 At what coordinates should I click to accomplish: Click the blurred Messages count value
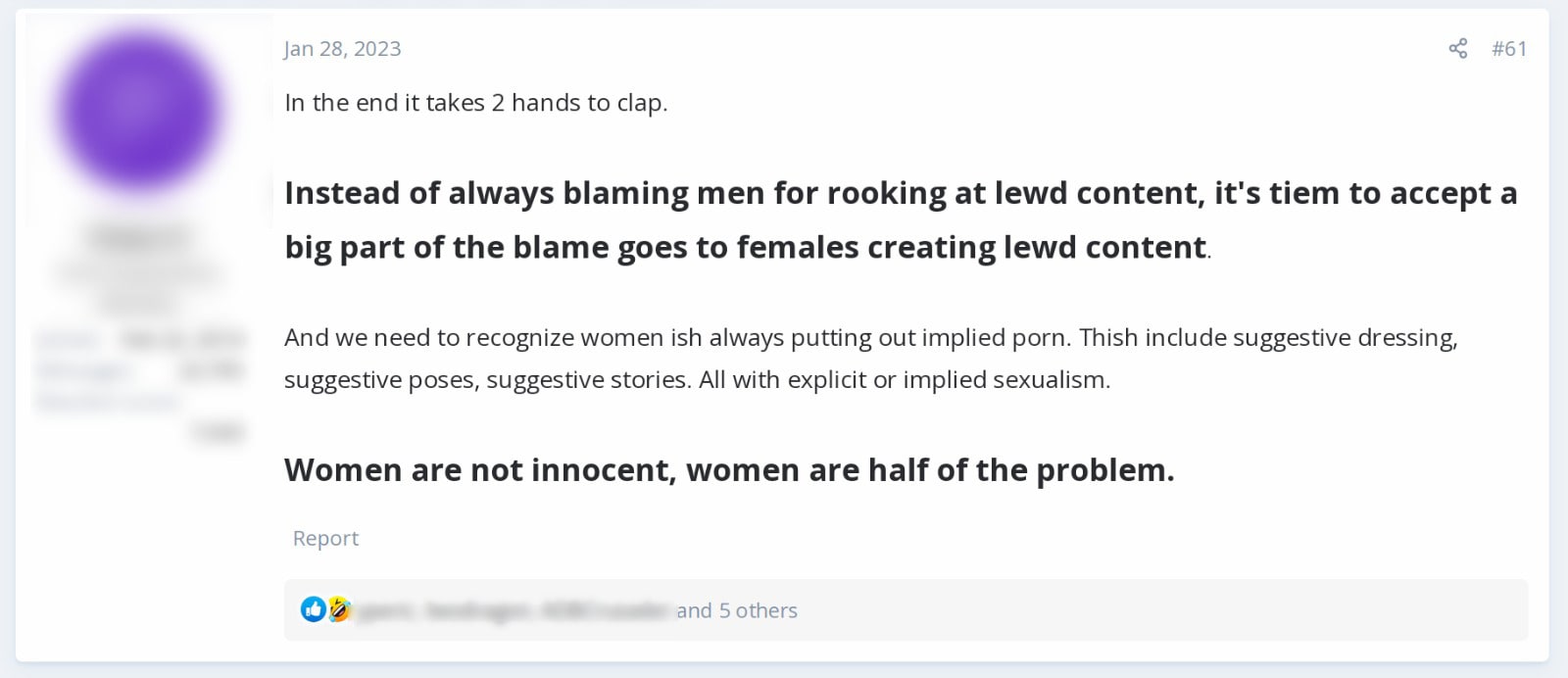[x=211, y=370]
